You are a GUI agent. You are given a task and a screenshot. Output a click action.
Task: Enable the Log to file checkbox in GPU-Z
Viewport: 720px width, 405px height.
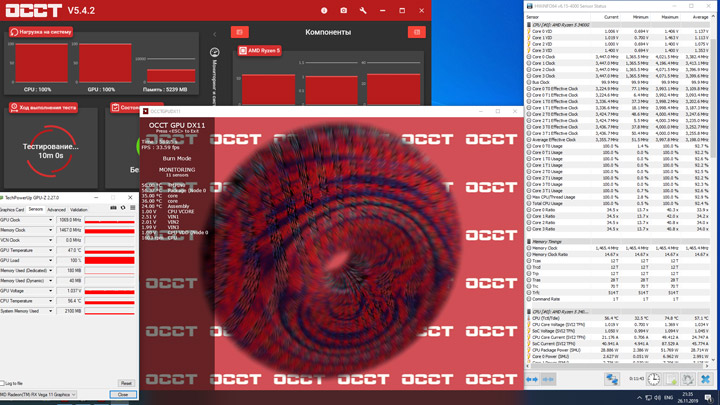(x=2, y=383)
